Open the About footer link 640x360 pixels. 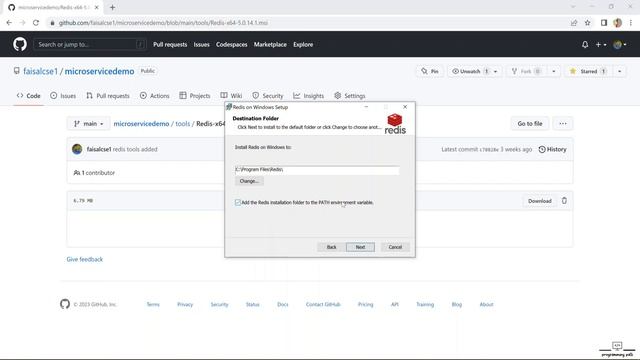click(486, 304)
